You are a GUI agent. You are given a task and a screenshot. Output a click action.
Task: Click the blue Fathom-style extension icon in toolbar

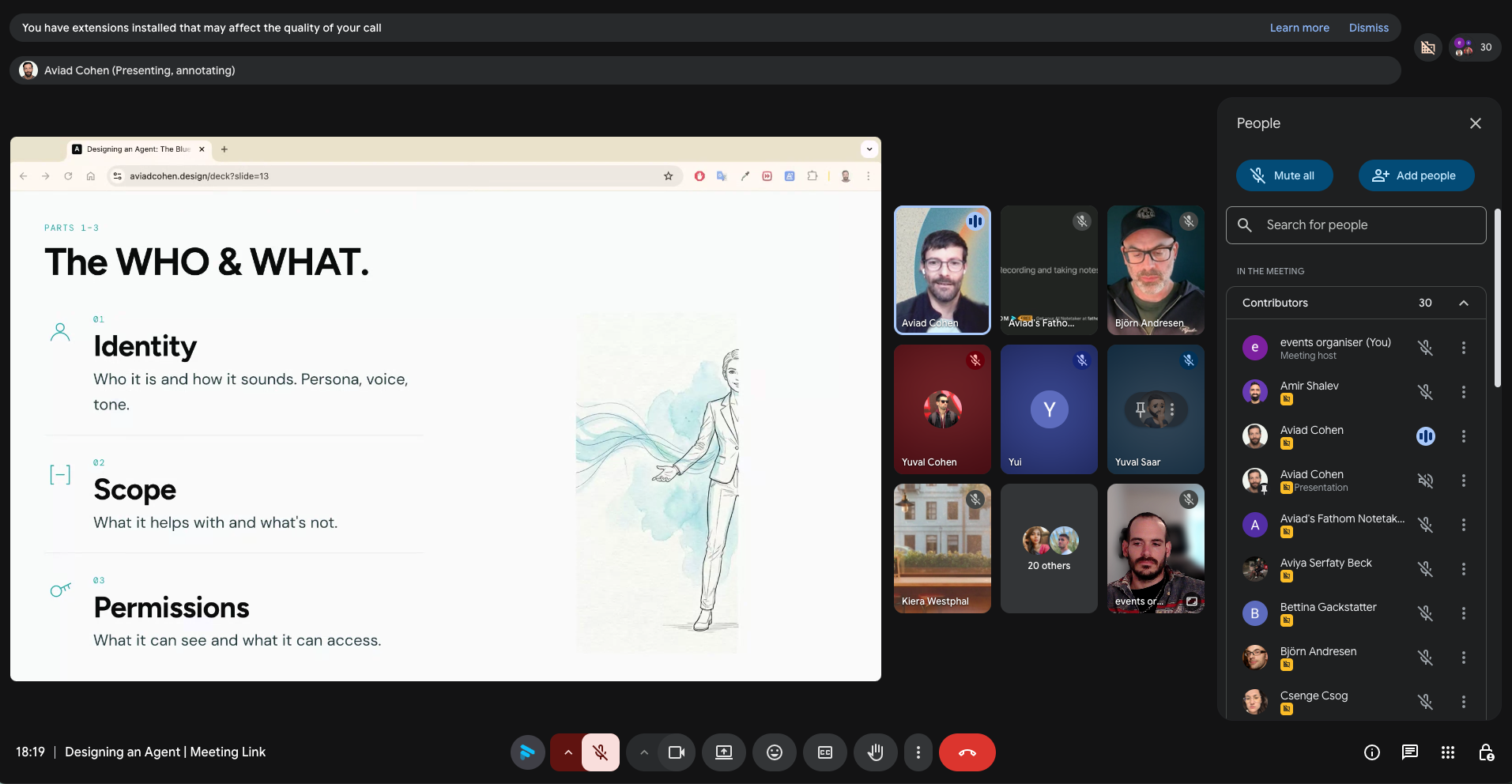click(527, 752)
